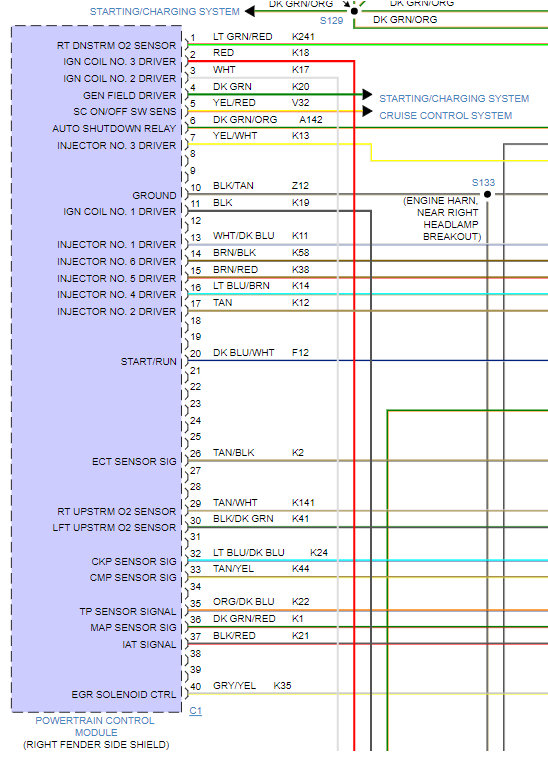The width and height of the screenshot is (548, 761).
Task: Click the arrowhead on the DK GRN K20 wire
Action: (x=367, y=94)
